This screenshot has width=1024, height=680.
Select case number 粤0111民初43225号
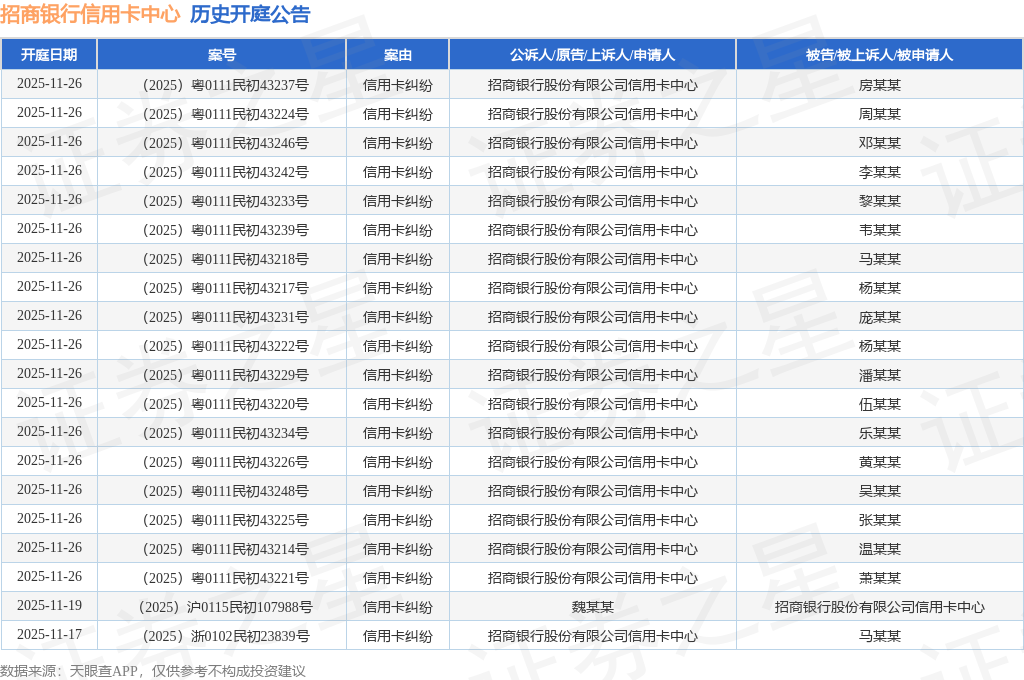pos(225,520)
